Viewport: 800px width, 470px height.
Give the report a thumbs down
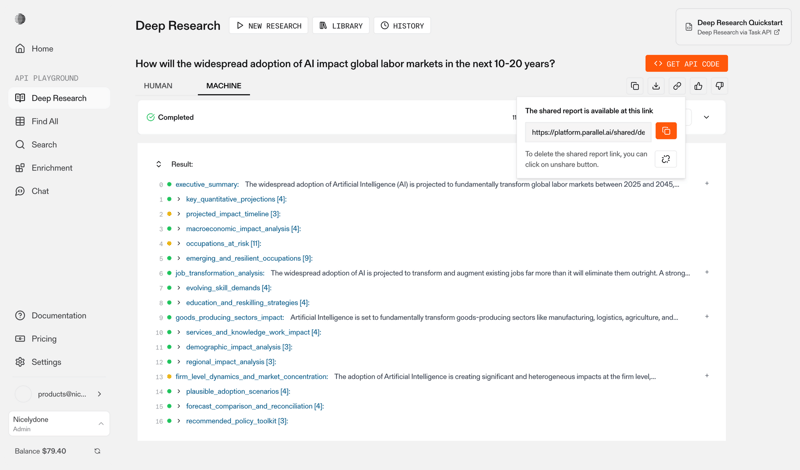coord(719,86)
